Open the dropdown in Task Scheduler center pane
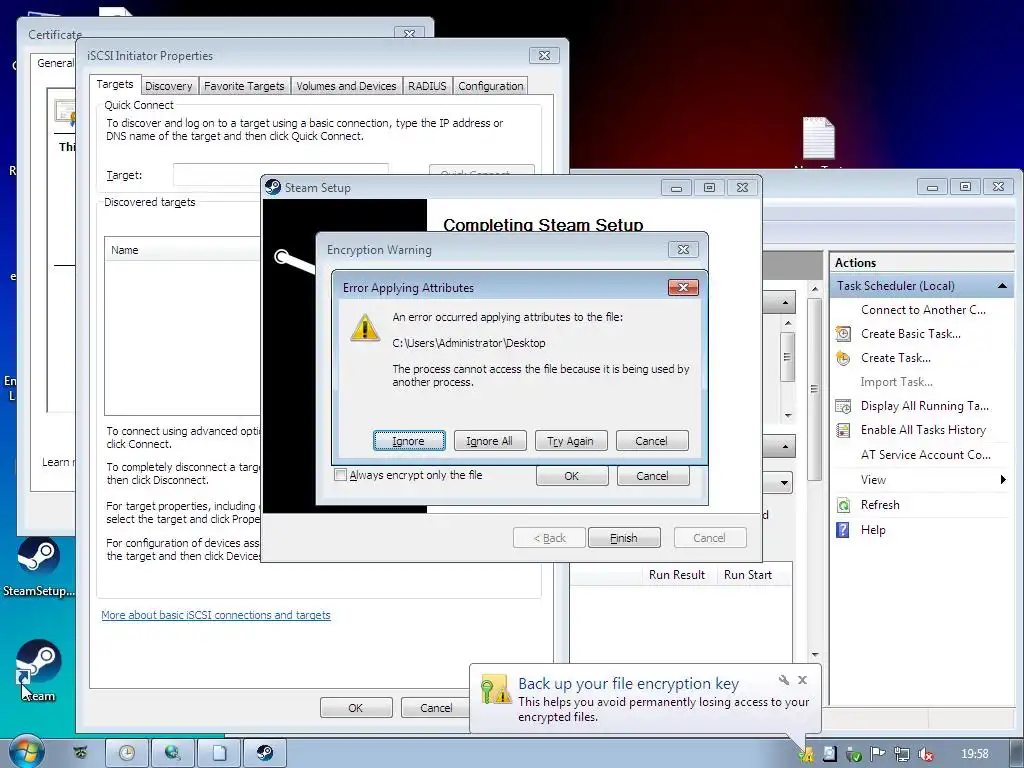This screenshot has width=1024, height=768. 784,483
